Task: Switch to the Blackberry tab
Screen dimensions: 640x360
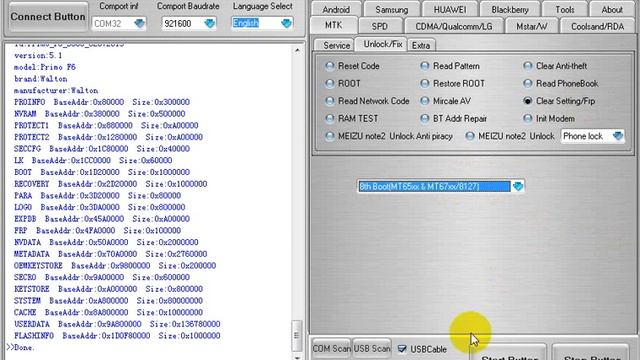Action: [510, 9]
